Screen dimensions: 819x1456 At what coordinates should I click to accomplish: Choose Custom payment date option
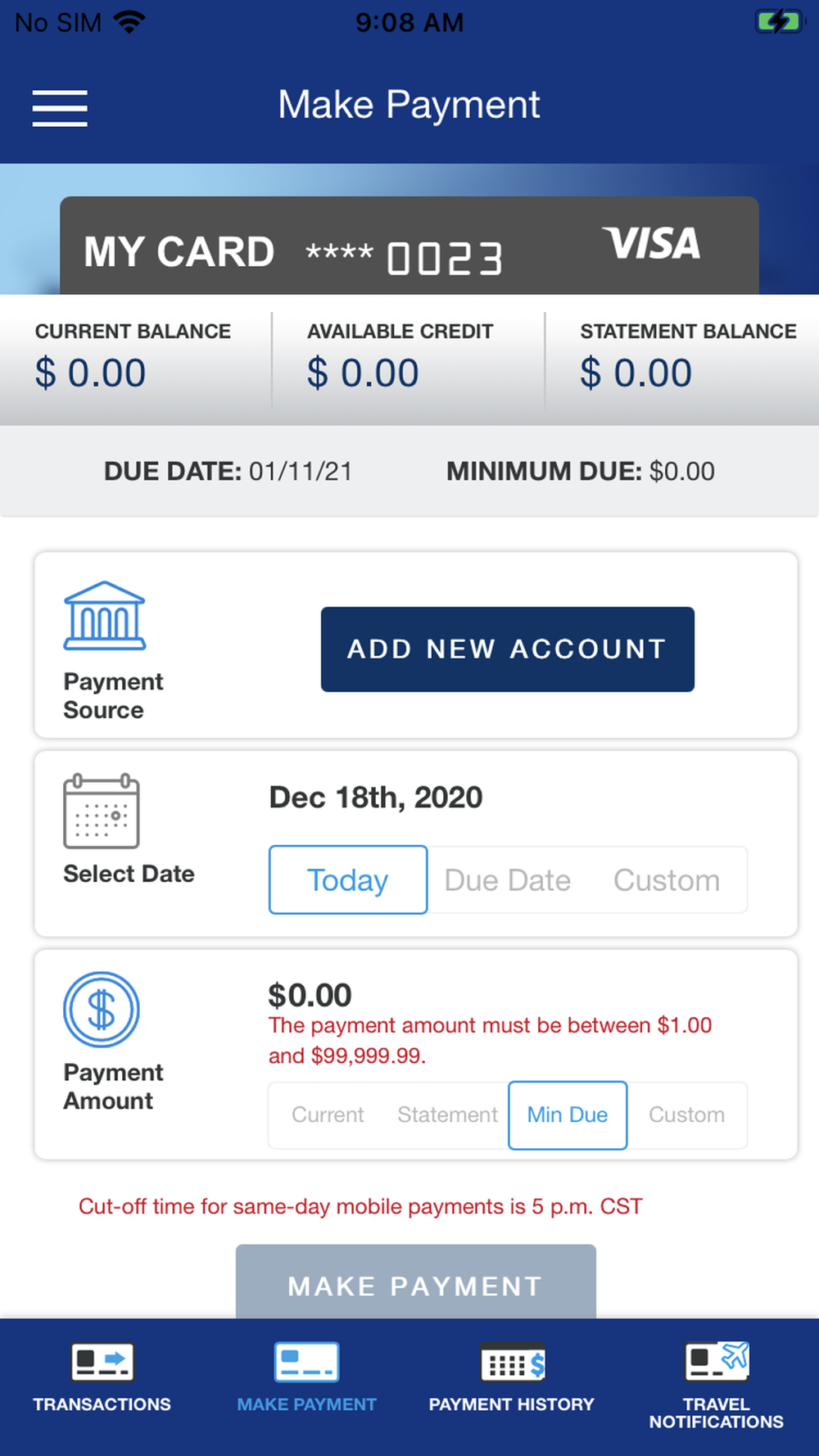point(667,880)
